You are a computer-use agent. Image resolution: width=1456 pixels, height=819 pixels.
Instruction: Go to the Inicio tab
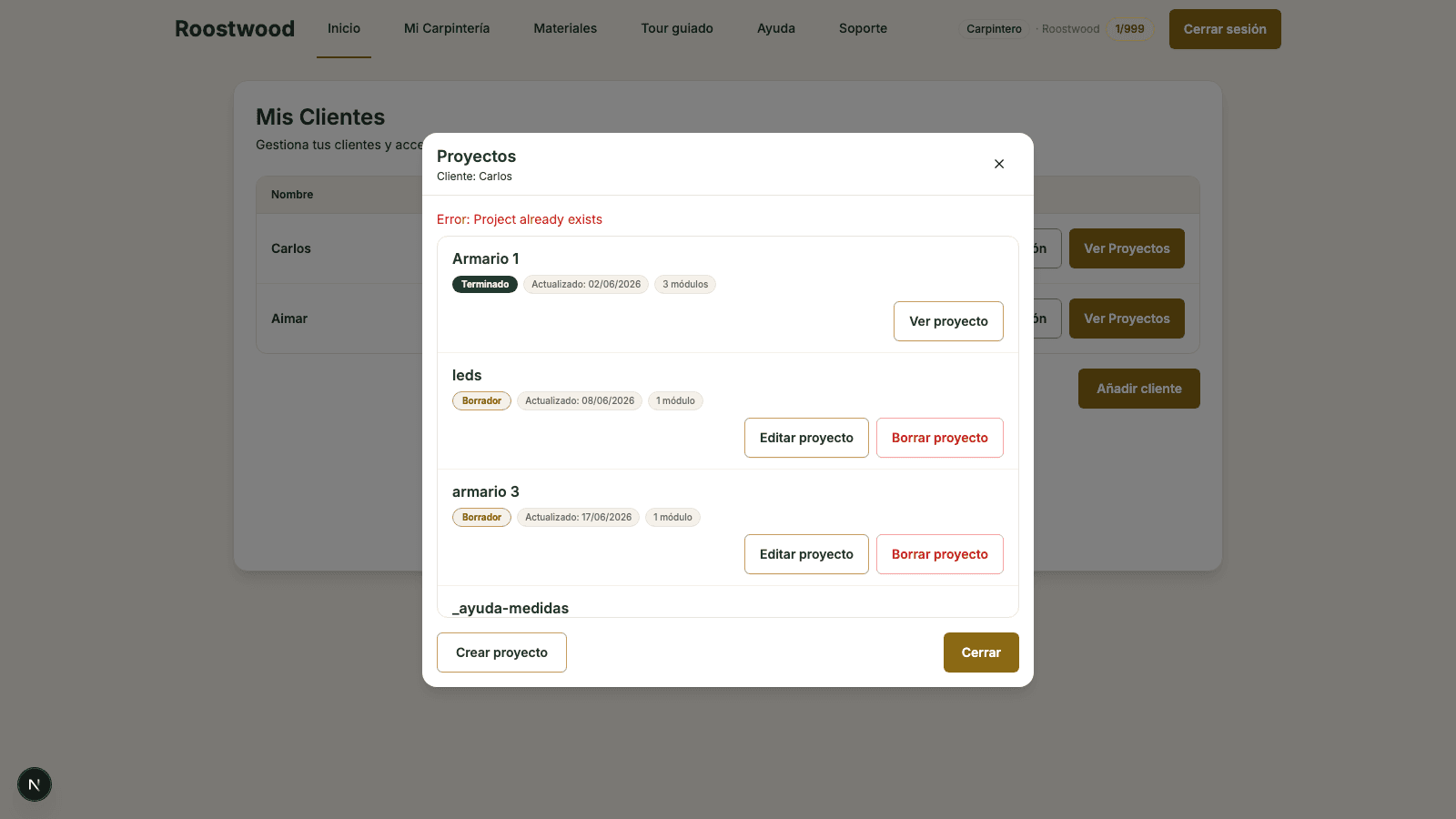(344, 29)
